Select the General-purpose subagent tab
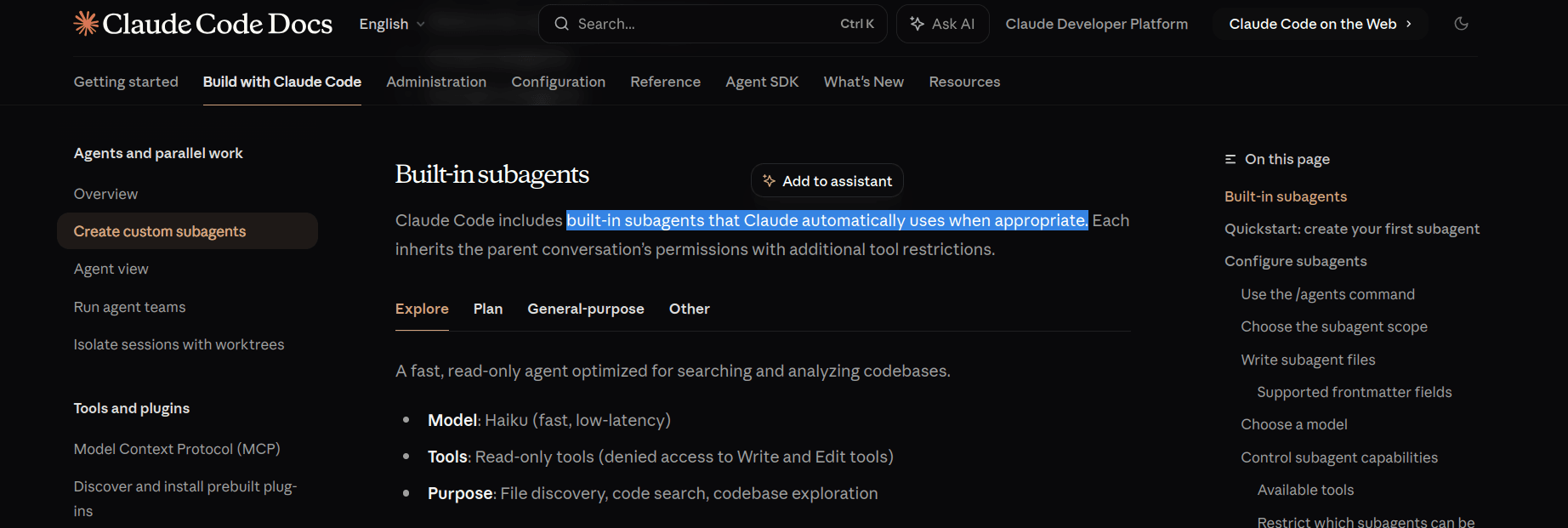This screenshot has width=1568, height=528. [586, 309]
